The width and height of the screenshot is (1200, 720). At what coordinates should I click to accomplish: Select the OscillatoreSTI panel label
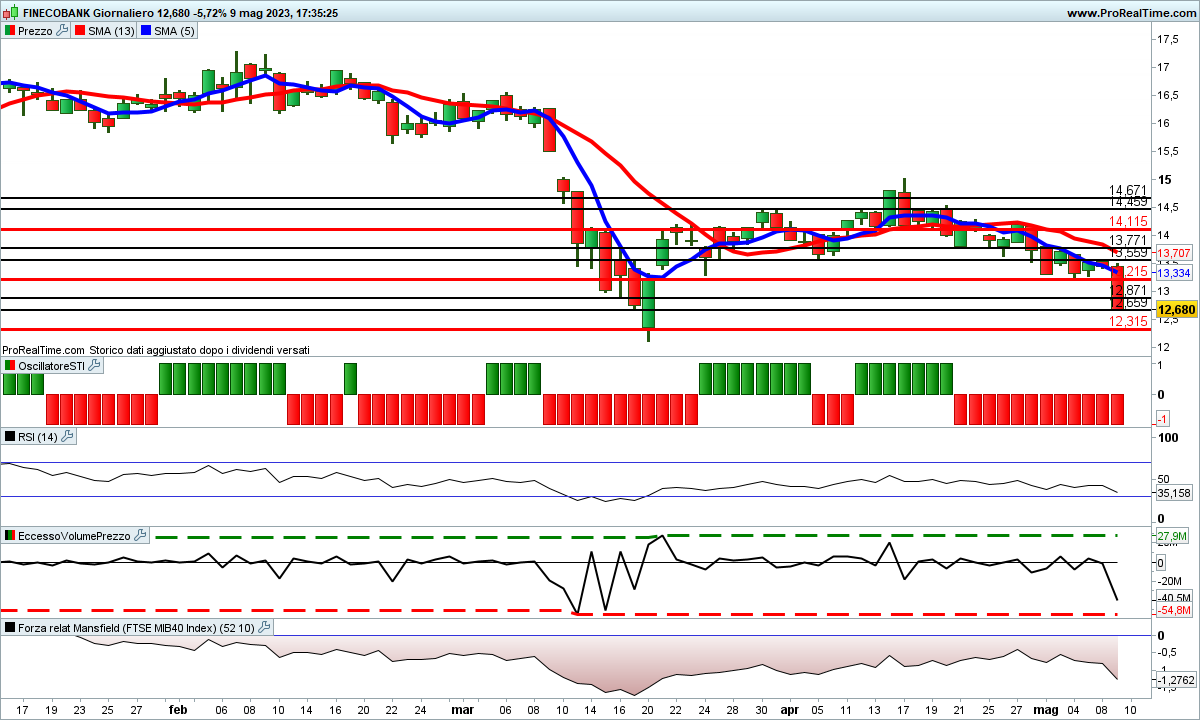tap(52, 366)
